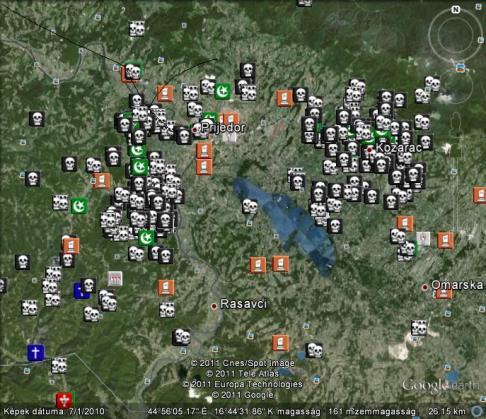Open the skull placemark at top near map edge
Image resolution: width=486 pixels, height=419 pixels.
coord(305,3)
